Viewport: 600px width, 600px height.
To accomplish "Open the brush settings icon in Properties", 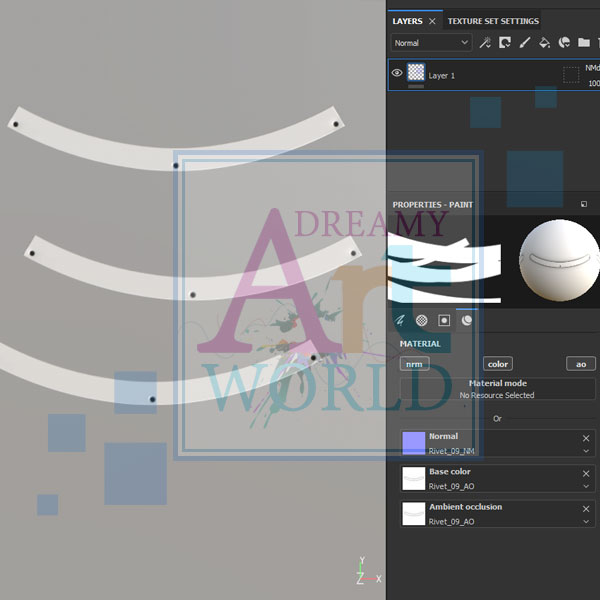I will pos(400,321).
